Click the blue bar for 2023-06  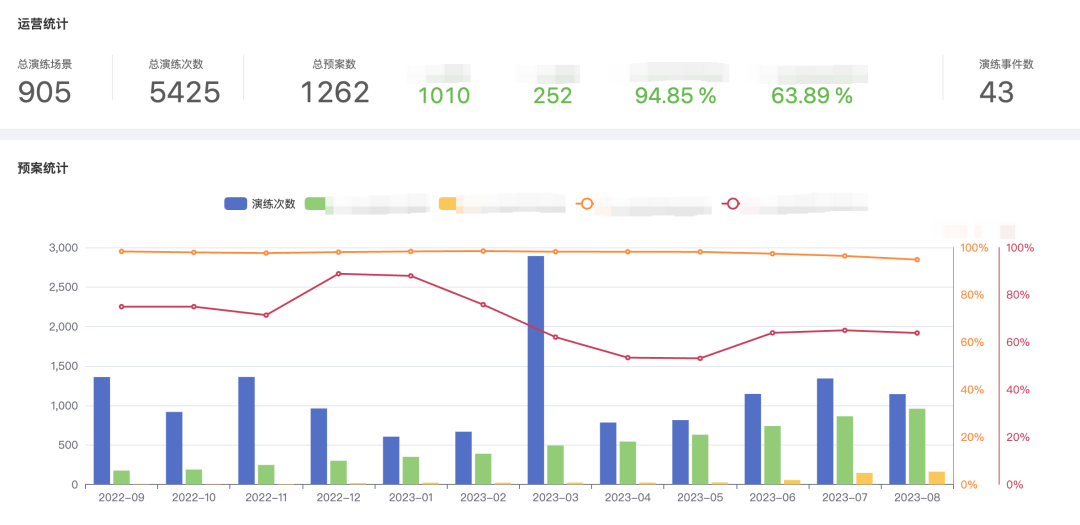(x=753, y=439)
